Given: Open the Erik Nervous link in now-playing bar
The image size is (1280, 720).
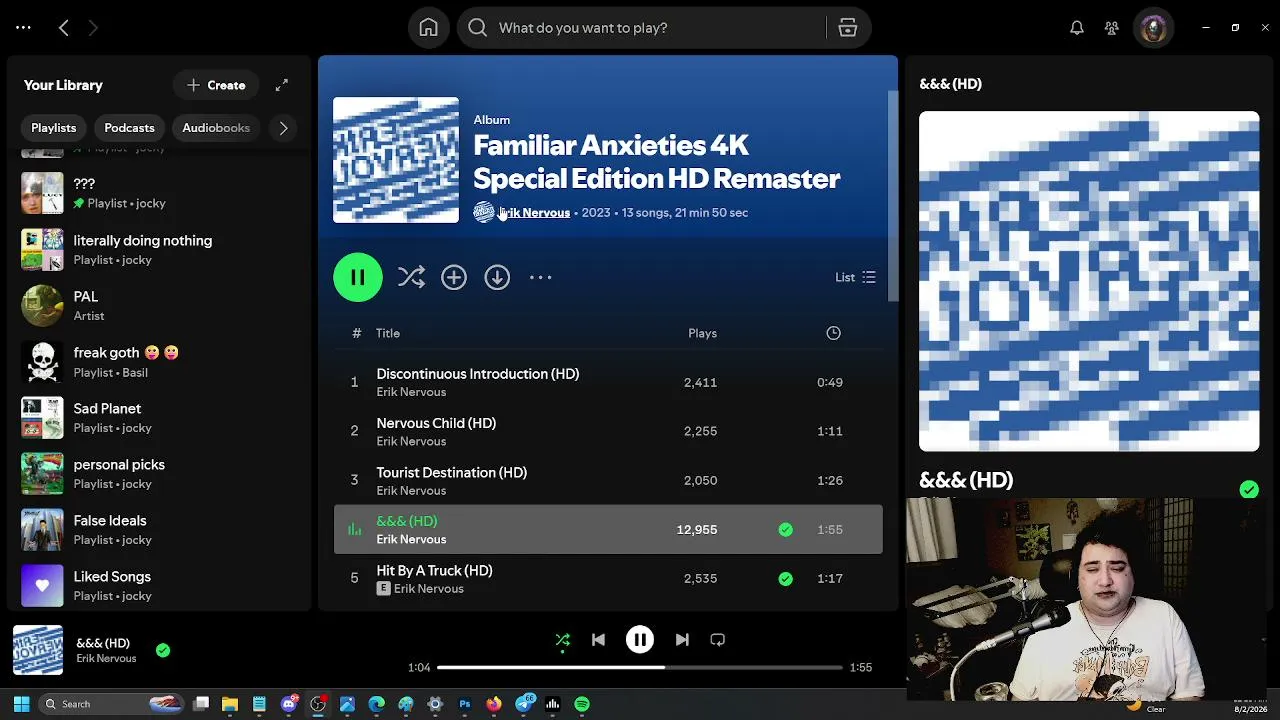Looking at the screenshot, I should [106, 658].
